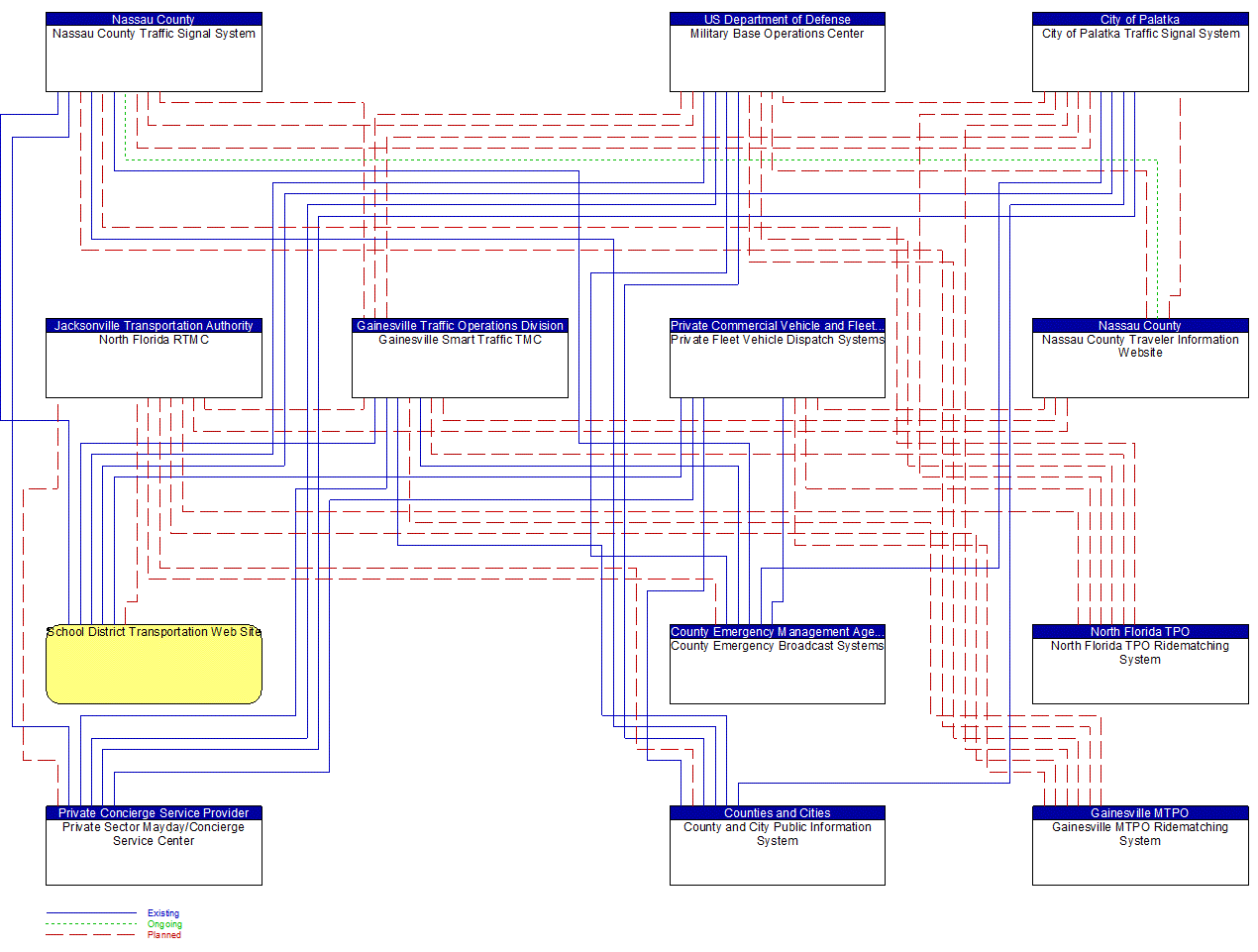Click the Planned legend label
Screen dimensions: 1258x952
[164, 935]
